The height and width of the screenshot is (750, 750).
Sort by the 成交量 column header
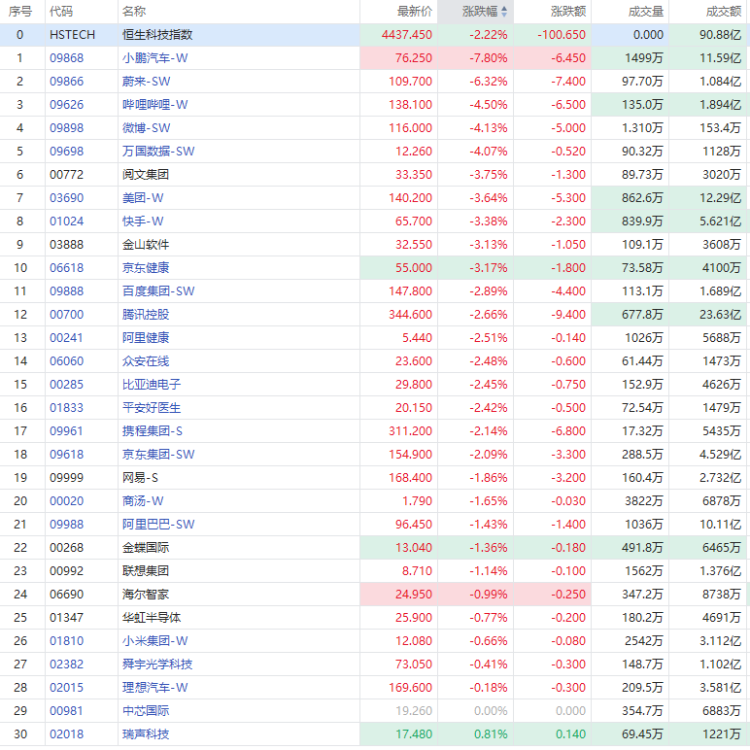point(646,11)
